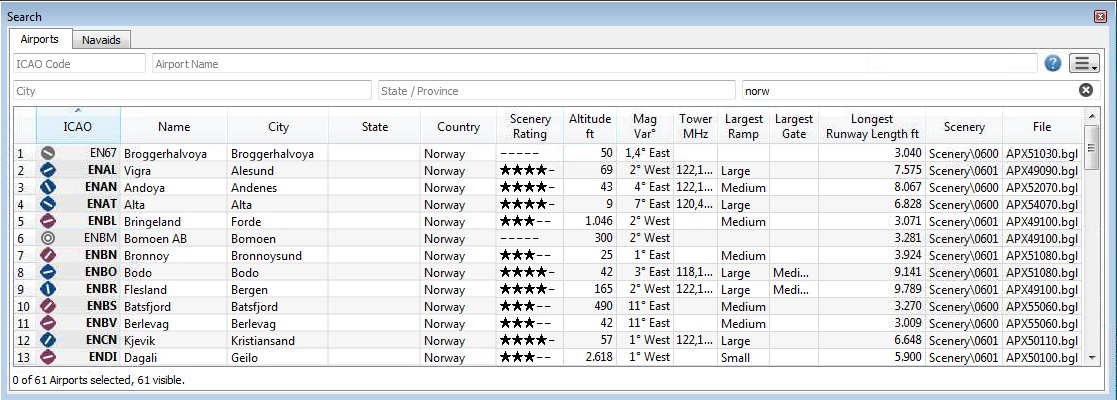This screenshot has width=1117, height=400.
Task: Sort by the State column header
Action: pyautogui.click(x=375, y=126)
